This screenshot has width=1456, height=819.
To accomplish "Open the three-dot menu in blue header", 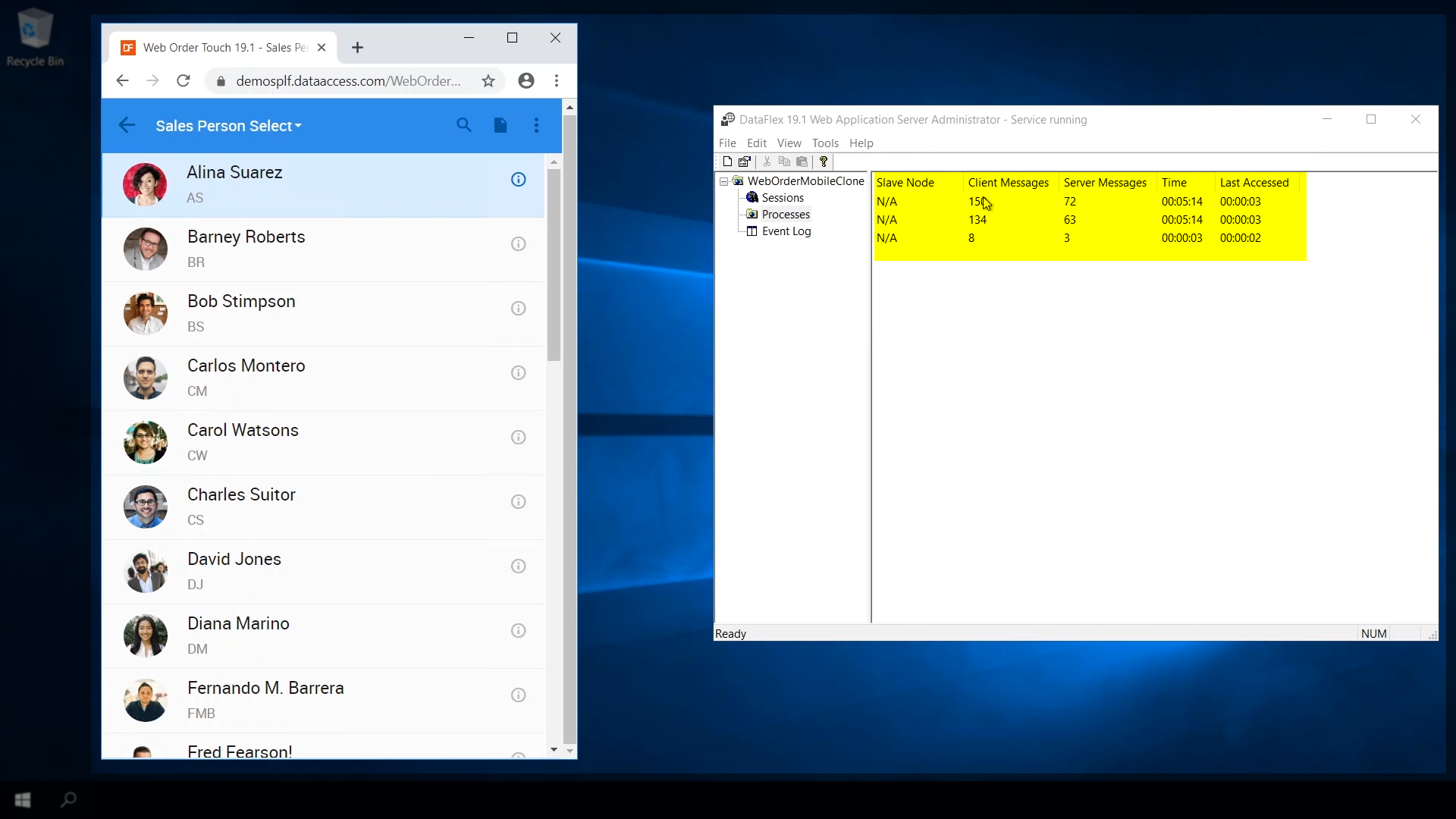I will (x=537, y=126).
